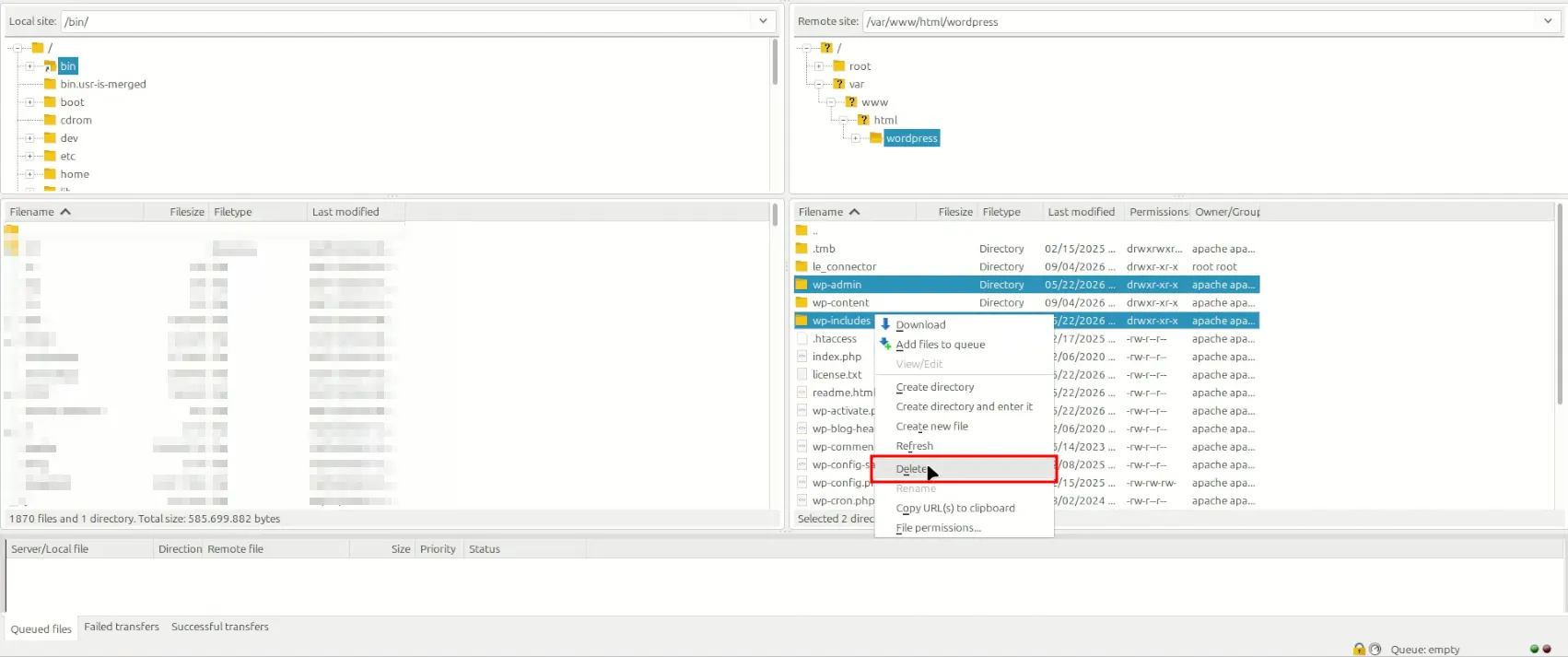1568x657 pixels.
Task: Click the wp-content folder icon
Action: coord(802,302)
